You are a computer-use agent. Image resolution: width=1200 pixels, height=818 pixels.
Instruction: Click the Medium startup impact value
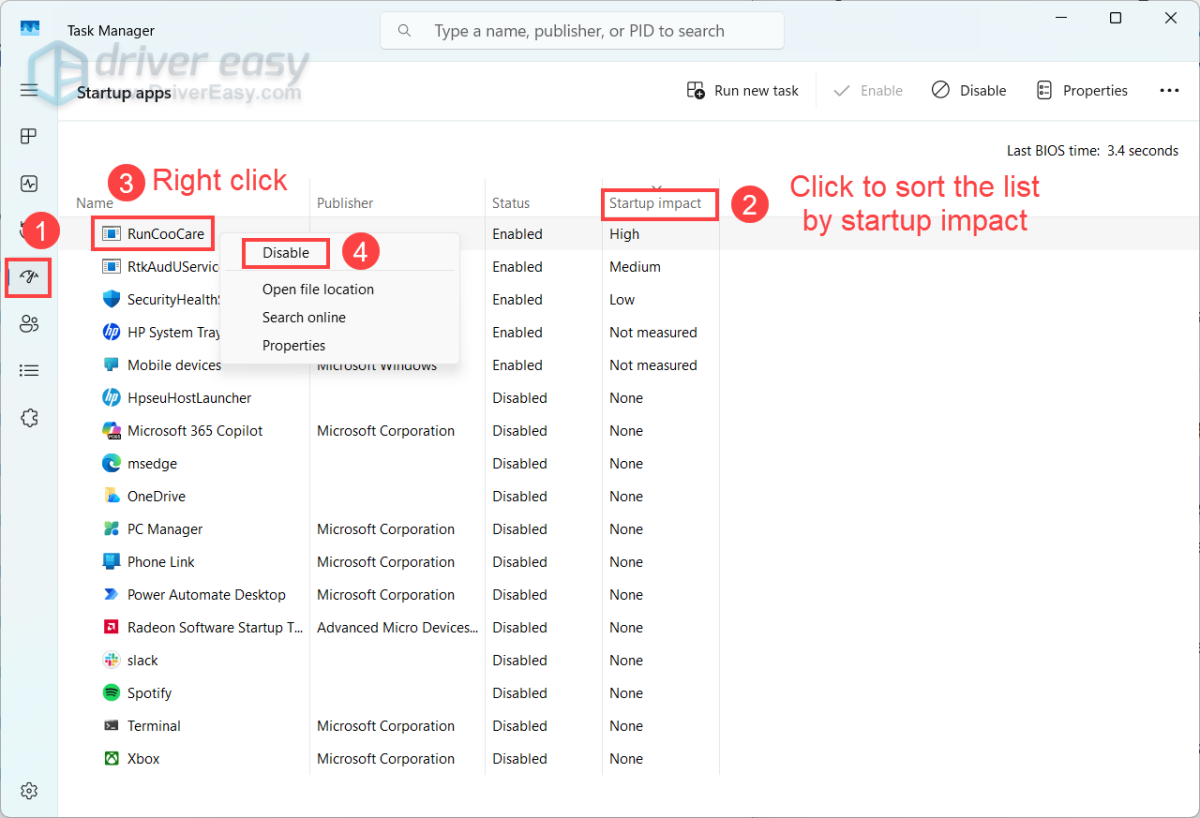click(x=635, y=267)
